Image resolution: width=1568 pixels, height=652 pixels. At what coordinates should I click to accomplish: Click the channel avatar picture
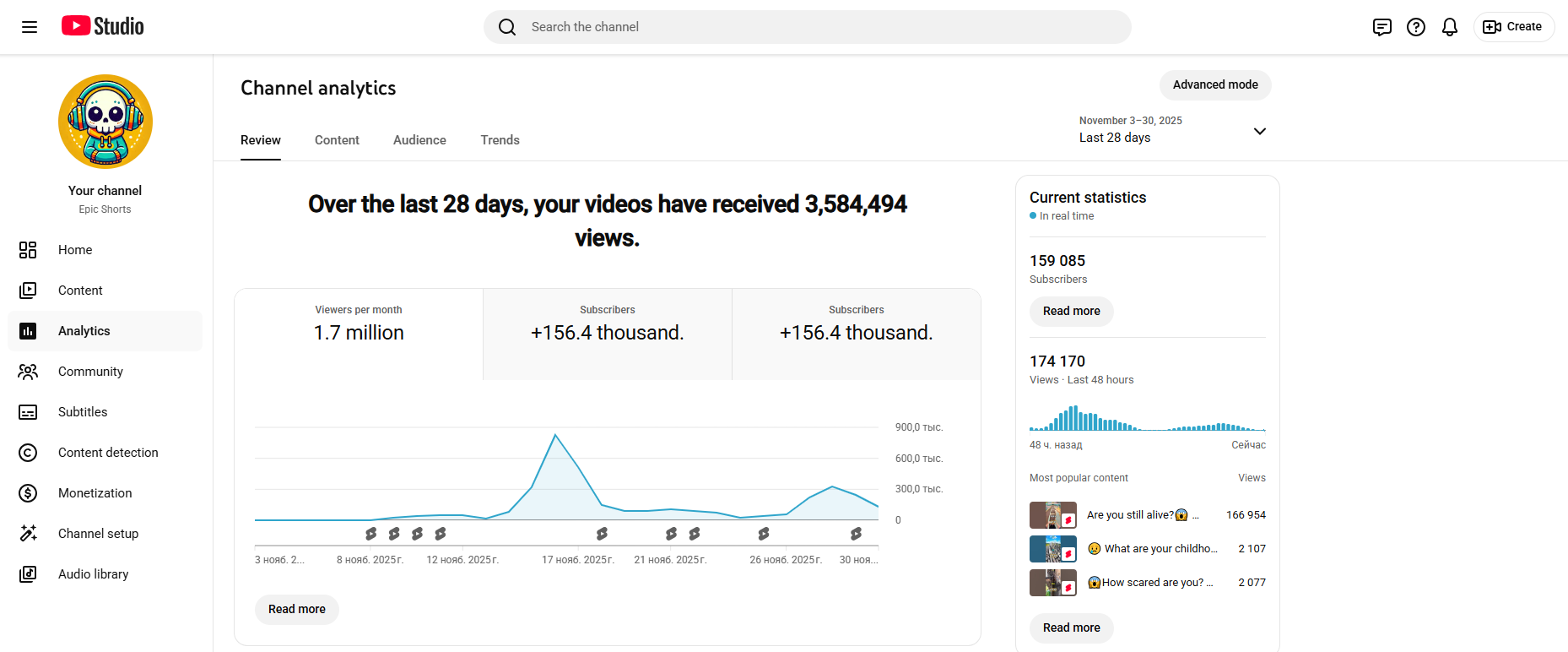pyautogui.click(x=105, y=122)
